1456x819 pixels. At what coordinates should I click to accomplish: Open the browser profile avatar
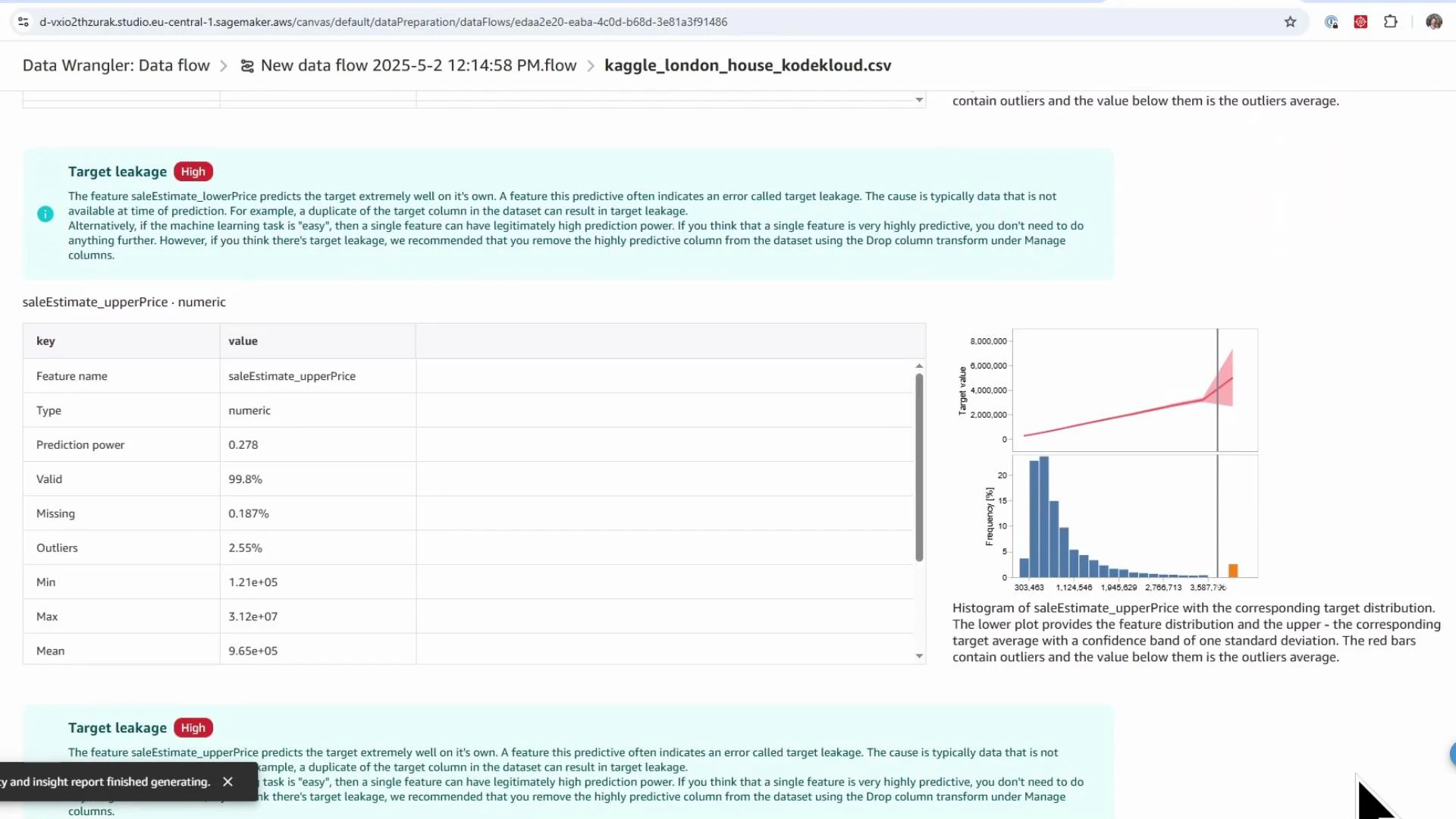[x=1435, y=22]
